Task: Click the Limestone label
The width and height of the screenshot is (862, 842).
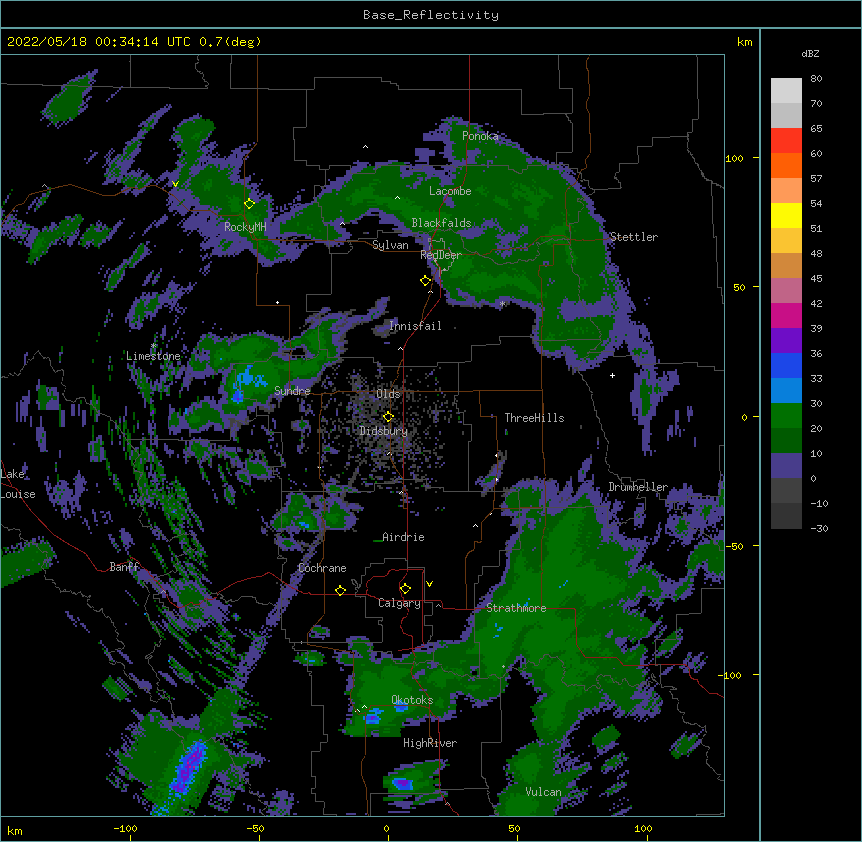Action: click(x=153, y=356)
